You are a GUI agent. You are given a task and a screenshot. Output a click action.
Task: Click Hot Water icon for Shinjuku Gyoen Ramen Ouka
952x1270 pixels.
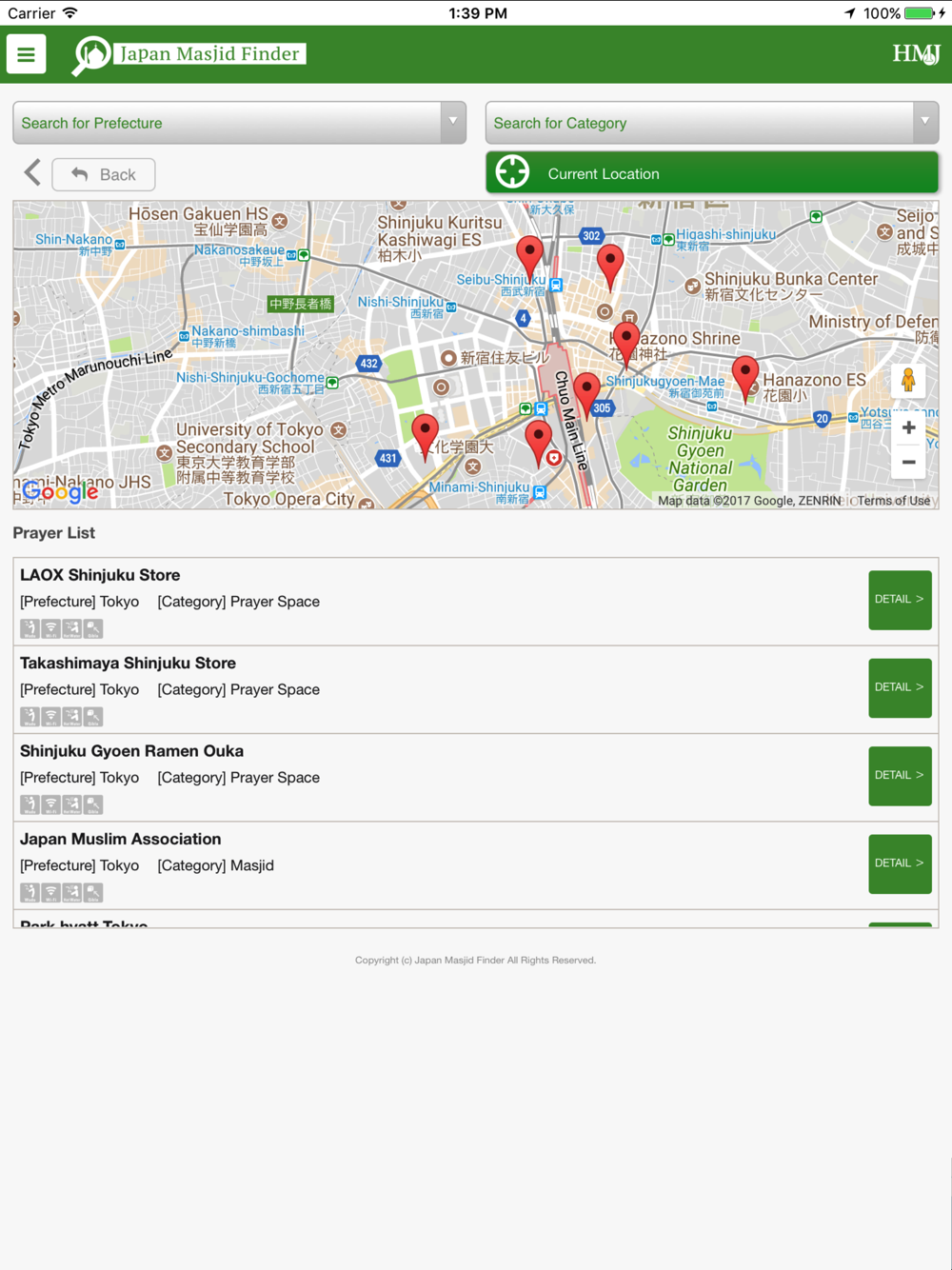(x=72, y=804)
